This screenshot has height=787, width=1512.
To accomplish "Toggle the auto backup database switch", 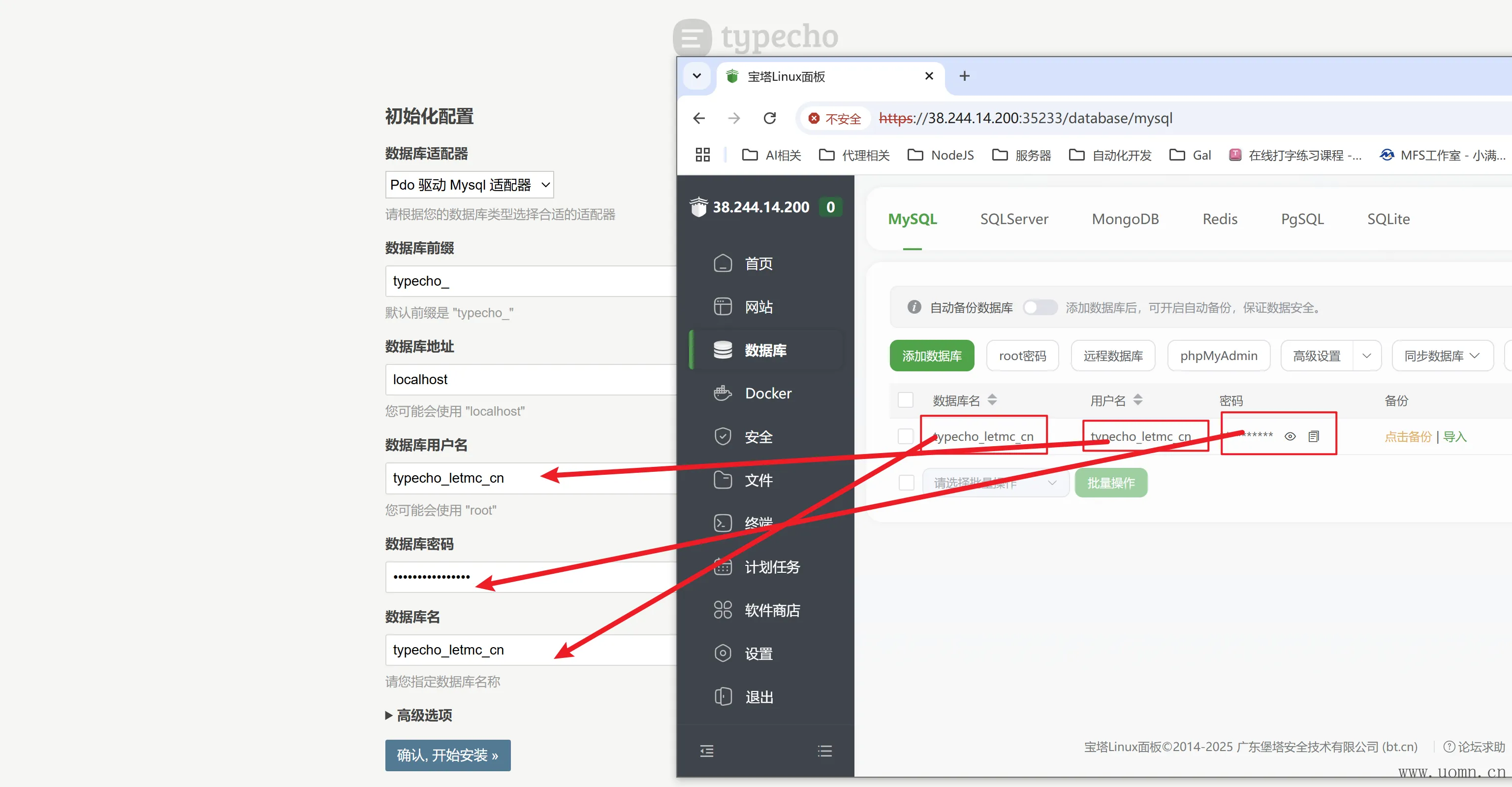I will 1039,307.
